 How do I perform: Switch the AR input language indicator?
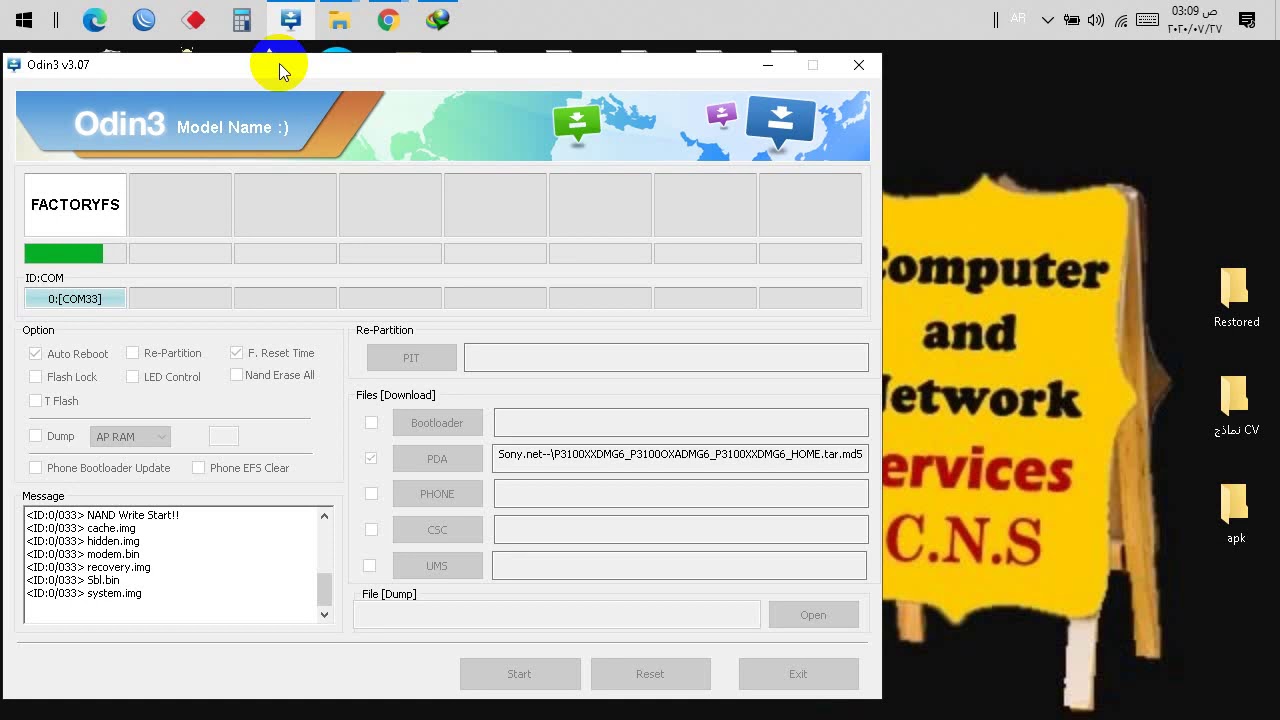point(1018,19)
